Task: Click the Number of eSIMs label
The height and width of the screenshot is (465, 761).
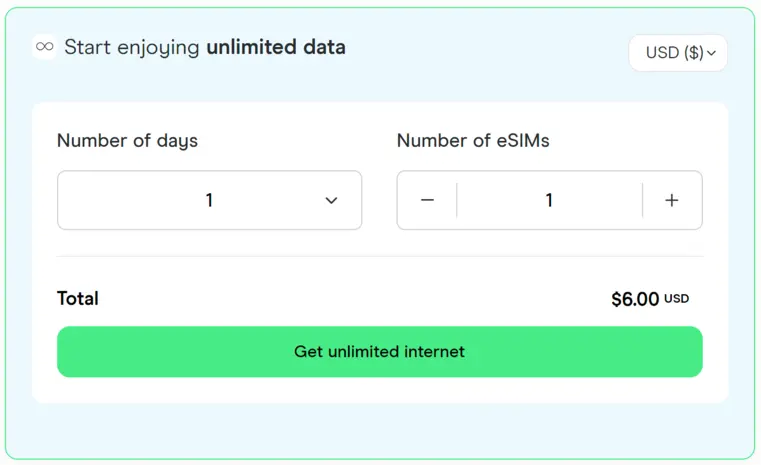Action: pos(473,141)
